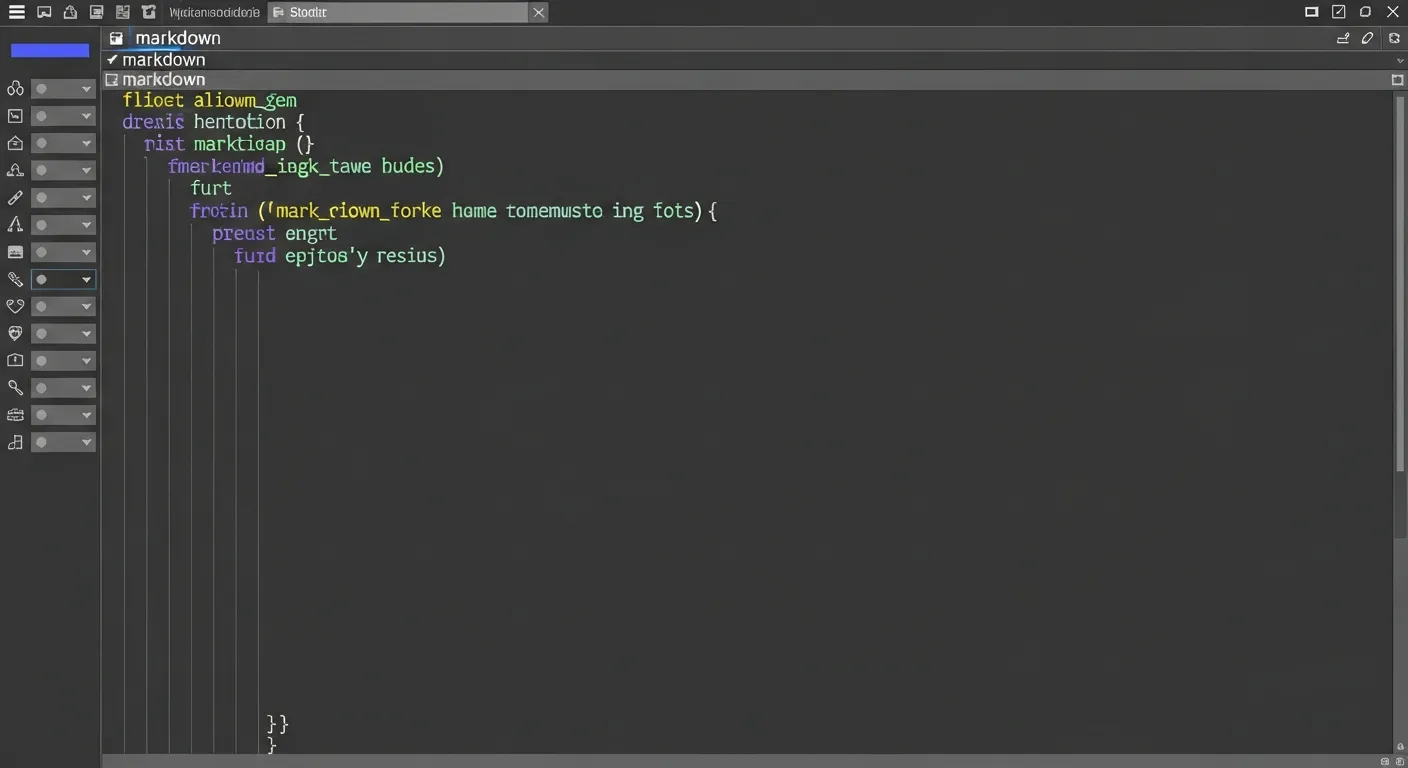This screenshot has width=1408, height=768.
Task: Click the code line 'nist marktioap (}'
Action: click(x=229, y=144)
